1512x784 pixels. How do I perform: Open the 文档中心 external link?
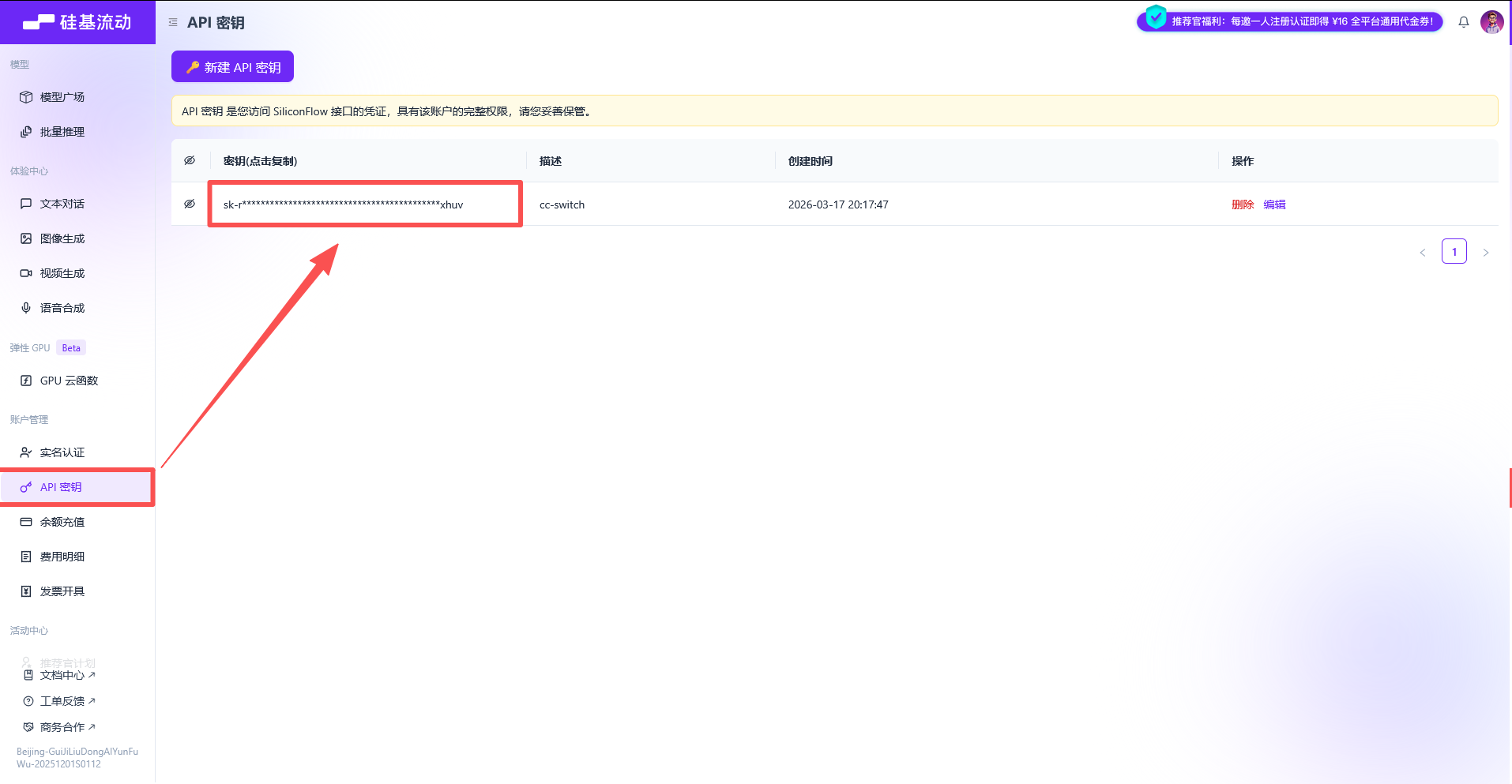point(67,675)
